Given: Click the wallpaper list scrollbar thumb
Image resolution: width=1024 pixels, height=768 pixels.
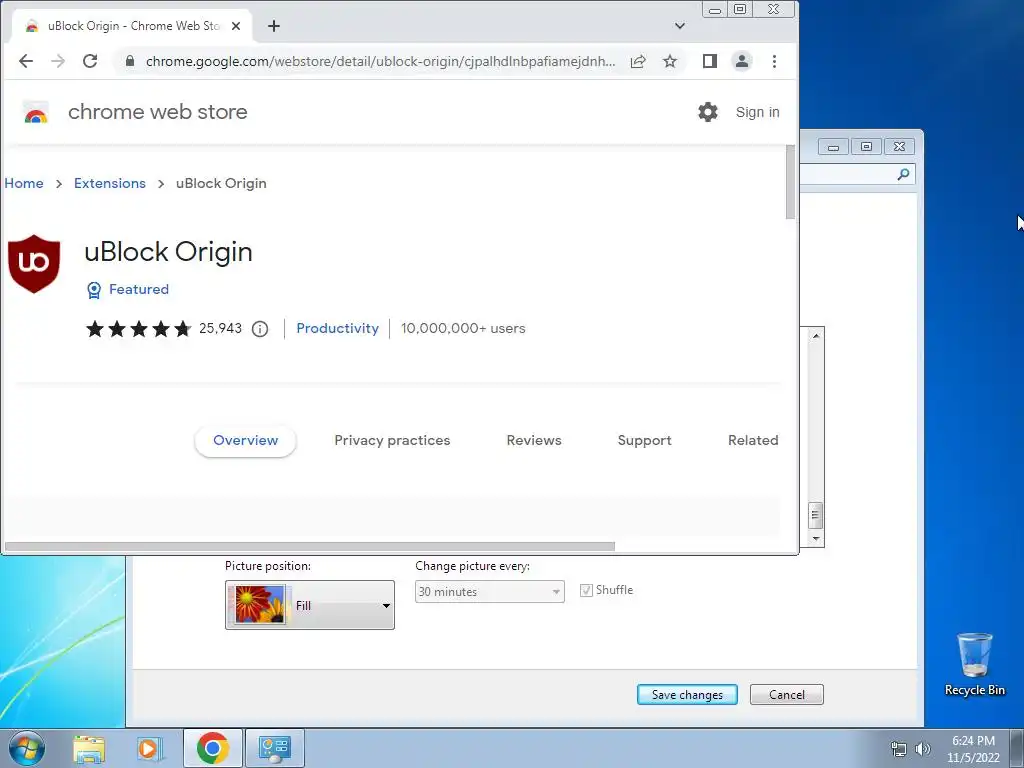Looking at the screenshot, I should (x=816, y=515).
